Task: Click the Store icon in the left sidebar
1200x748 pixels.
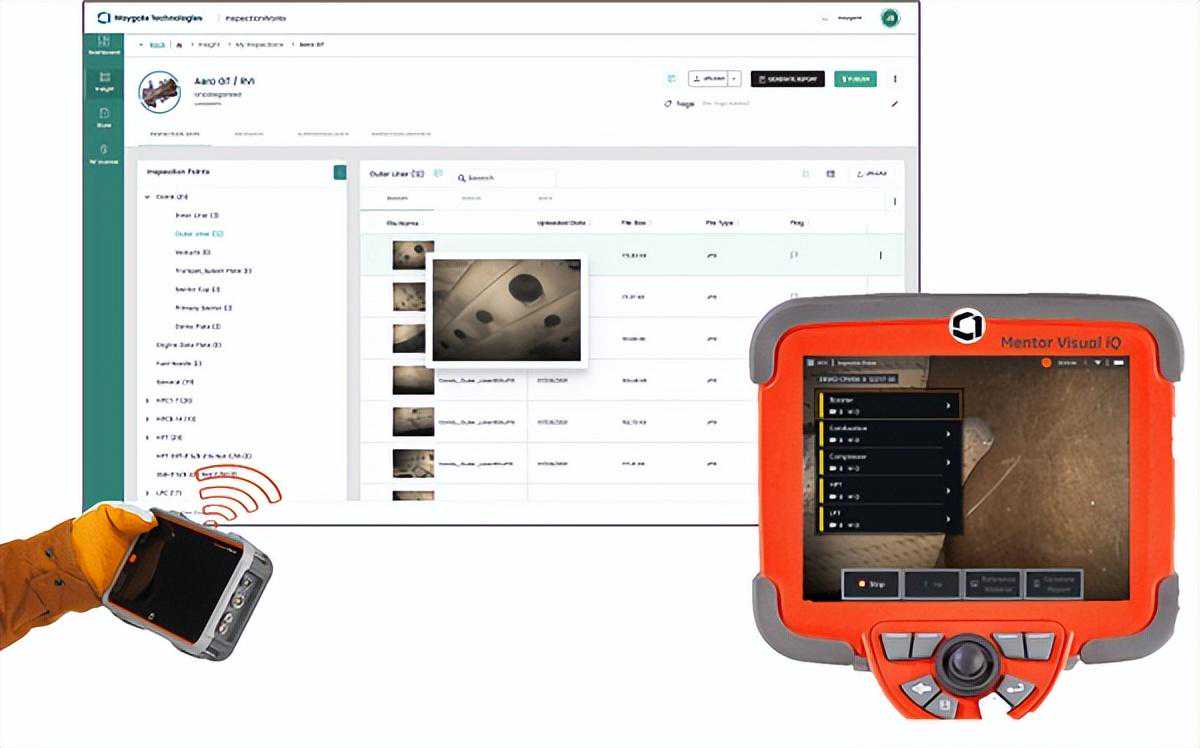Action: [x=104, y=117]
